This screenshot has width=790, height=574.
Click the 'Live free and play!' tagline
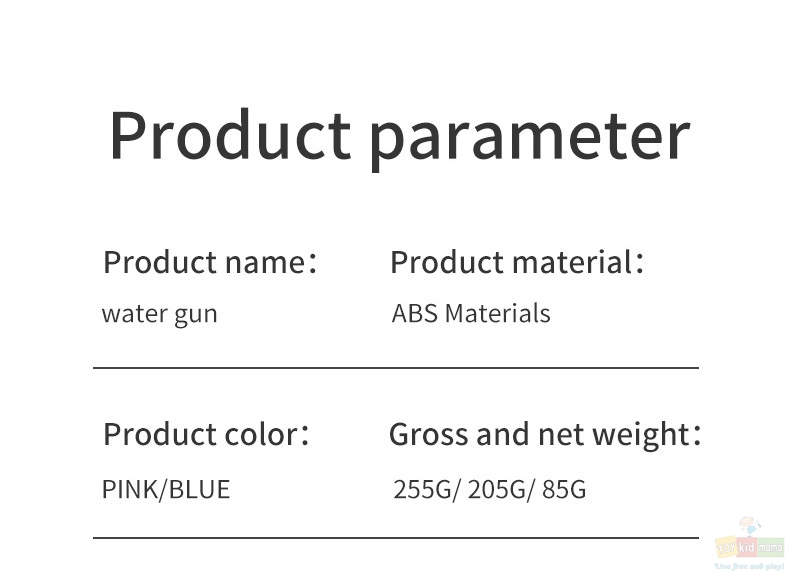coord(750,566)
